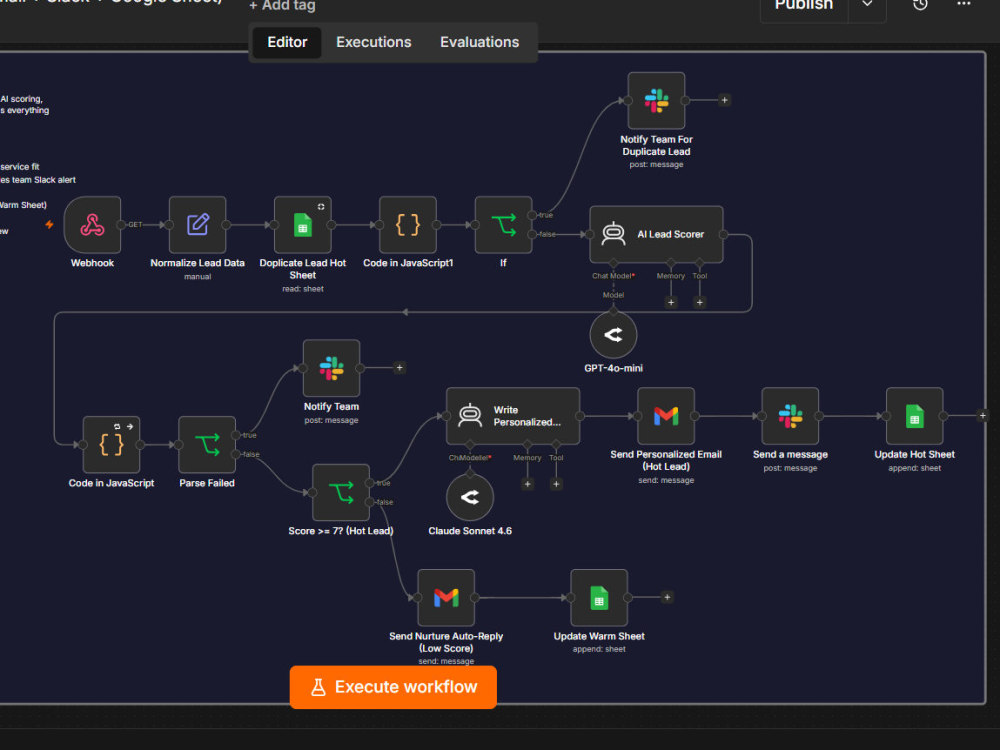Open the Notify Team For Duplicate Lead Slack node
Viewport: 1000px width, 750px height.
point(656,101)
